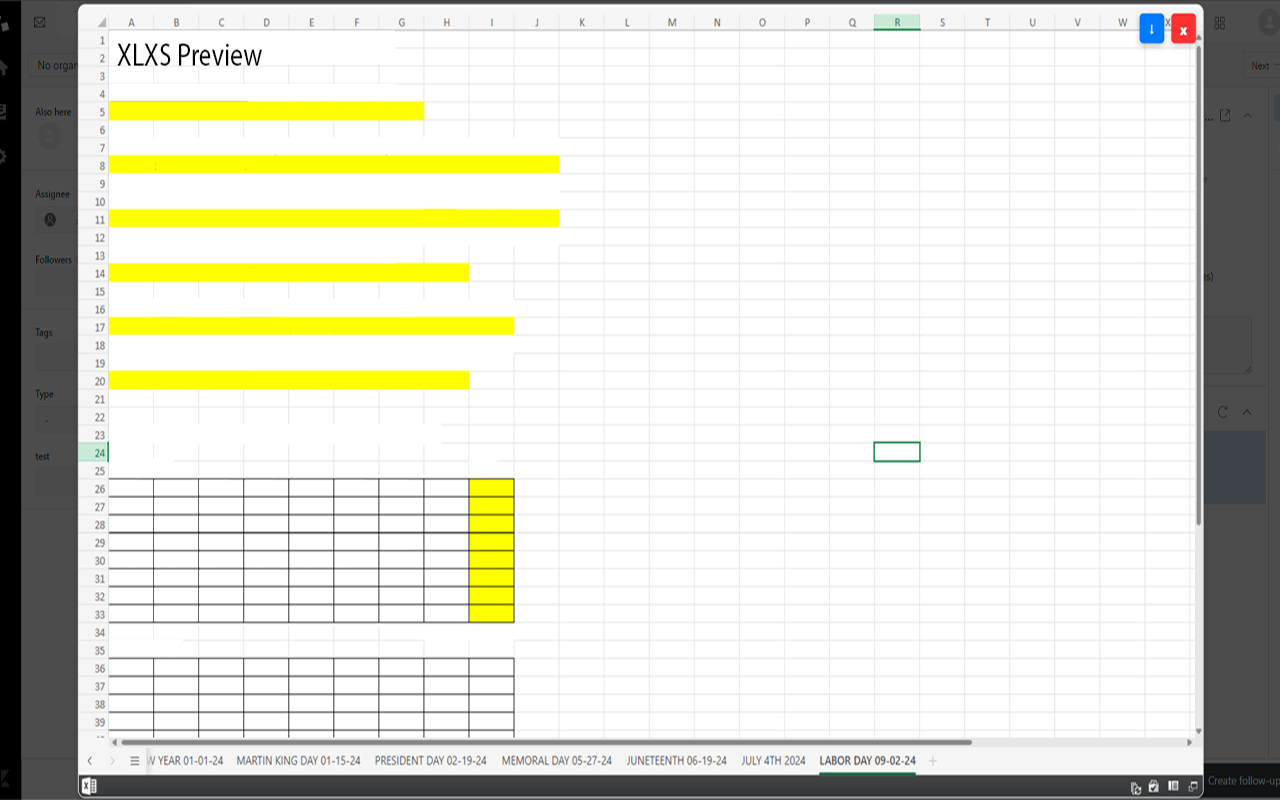Viewport: 1280px width, 800px height.
Task: Switch to JUNETEENTH 06-19-24 sheet
Action: [677, 761]
